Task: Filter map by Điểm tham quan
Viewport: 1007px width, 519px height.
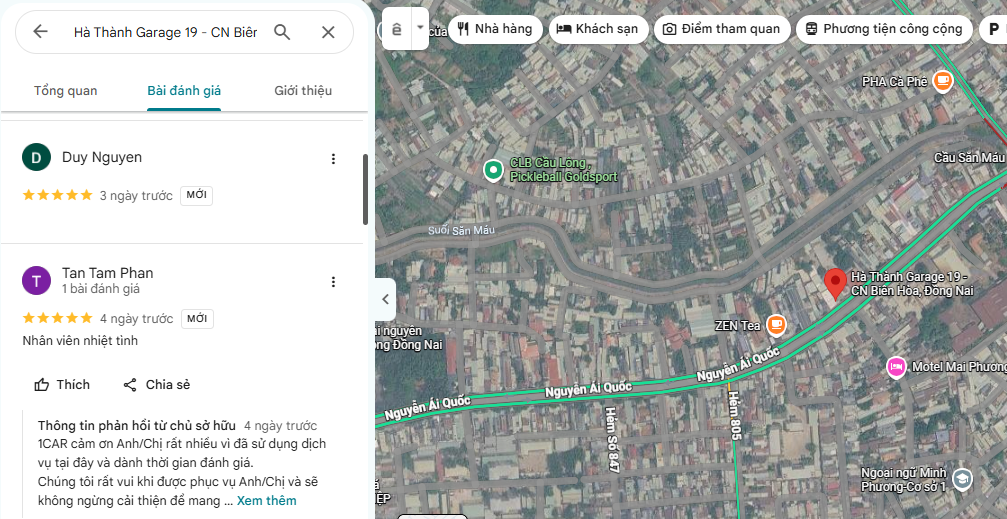Action: point(722,29)
